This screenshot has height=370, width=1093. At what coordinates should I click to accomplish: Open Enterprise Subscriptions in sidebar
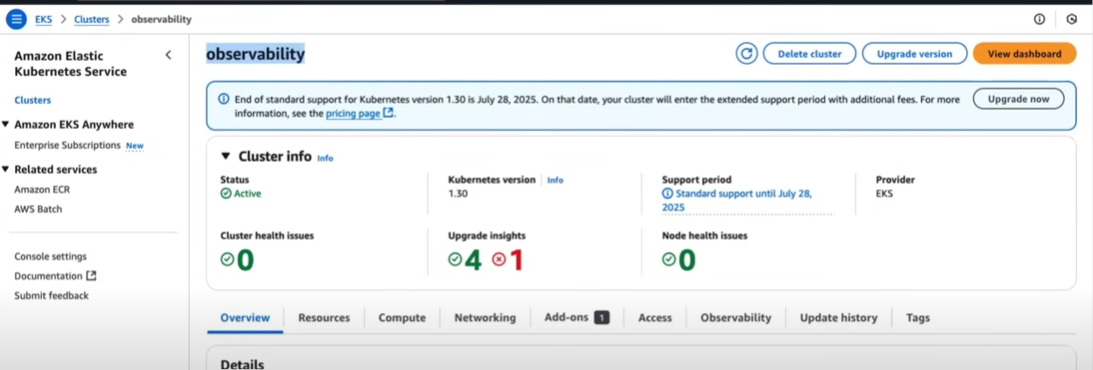pyautogui.click(x=68, y=146)
